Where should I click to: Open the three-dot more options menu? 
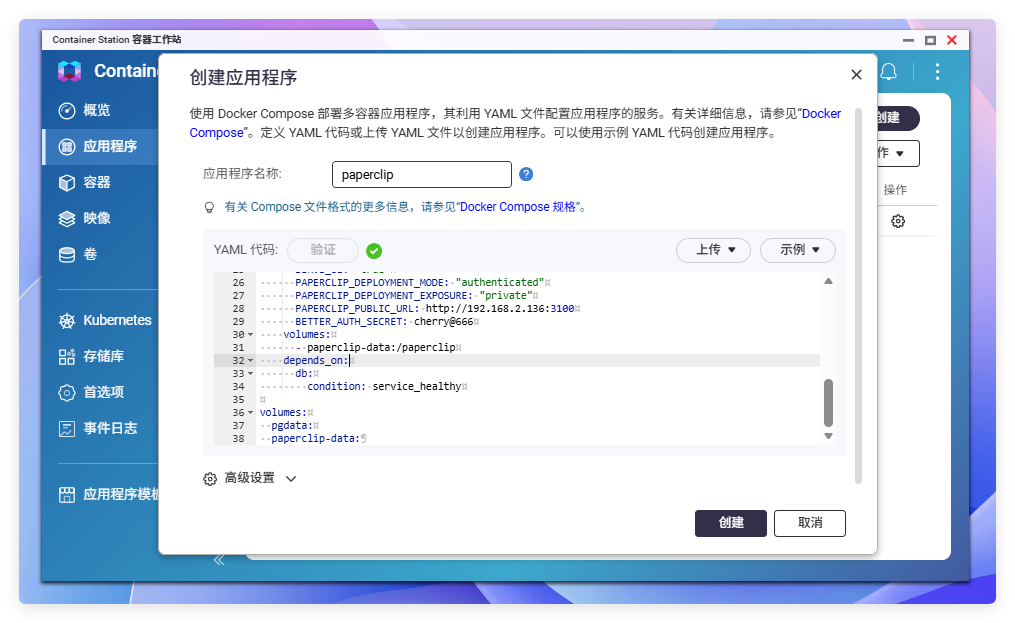(x=937, y=71)
